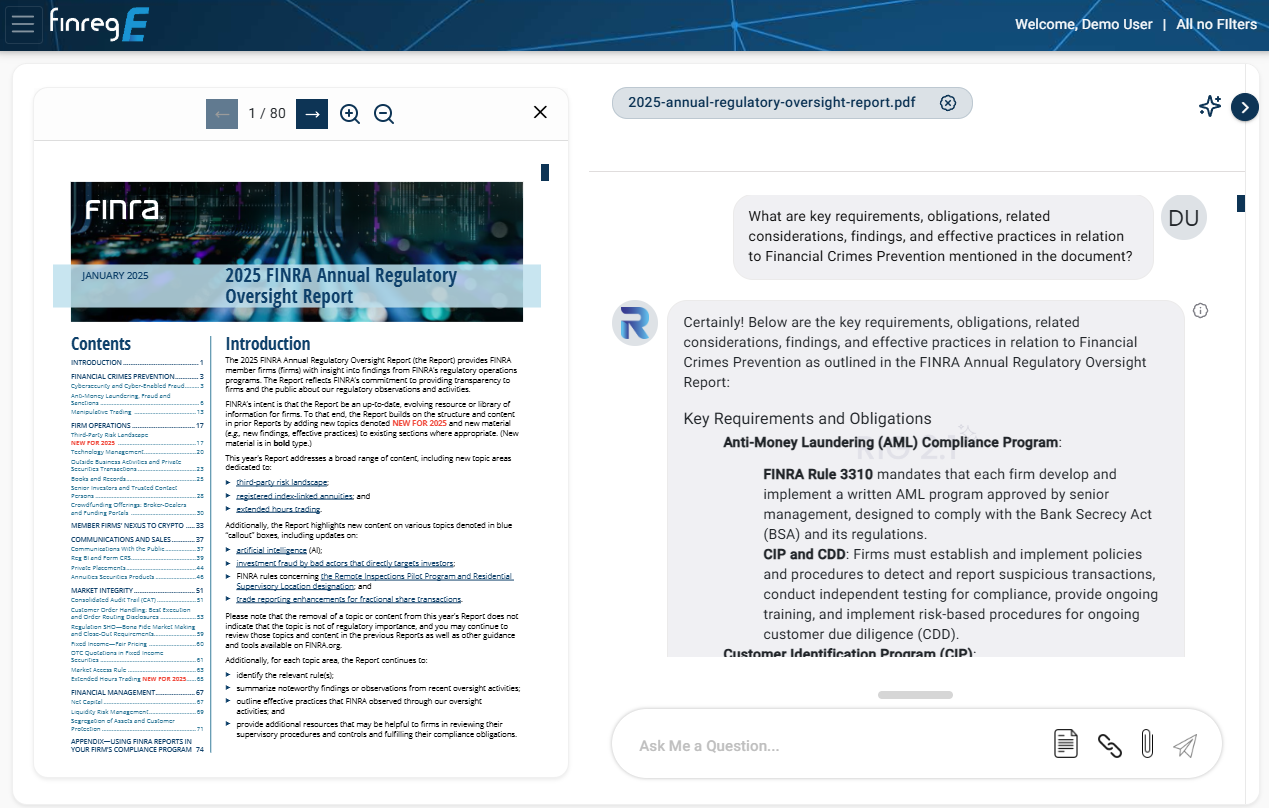Click FINANCIAL MANAGEMENT contents heading

click(137, 692)
